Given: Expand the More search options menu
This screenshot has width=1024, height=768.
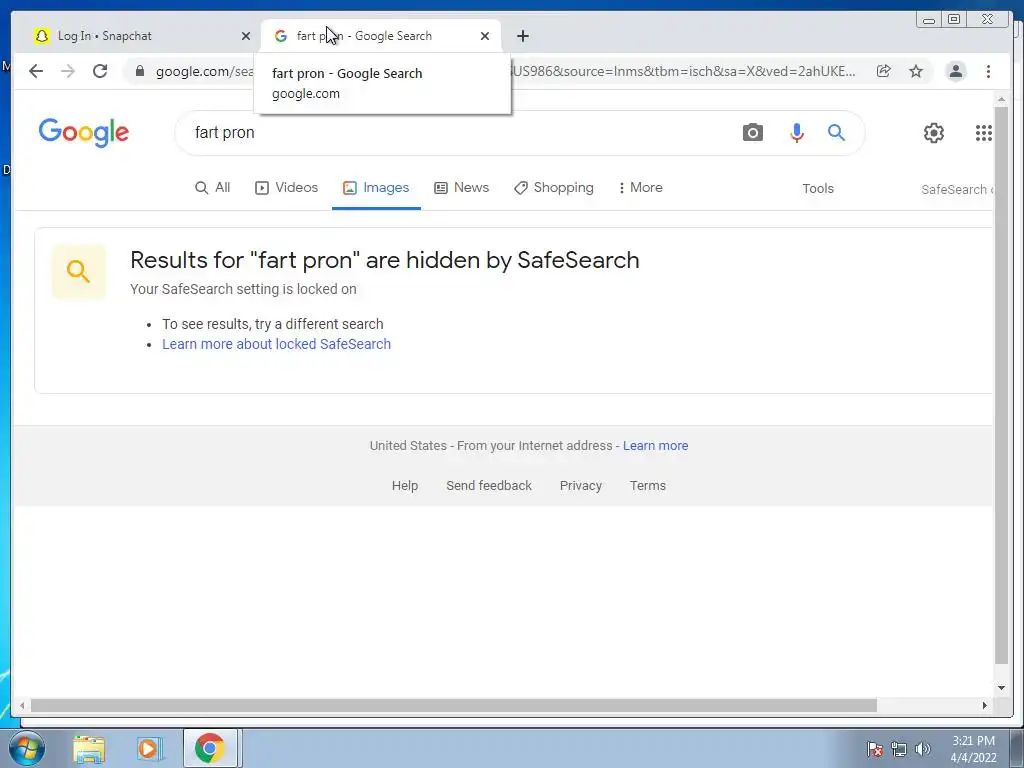Looking at the screenshot, I should pos(640,187).
